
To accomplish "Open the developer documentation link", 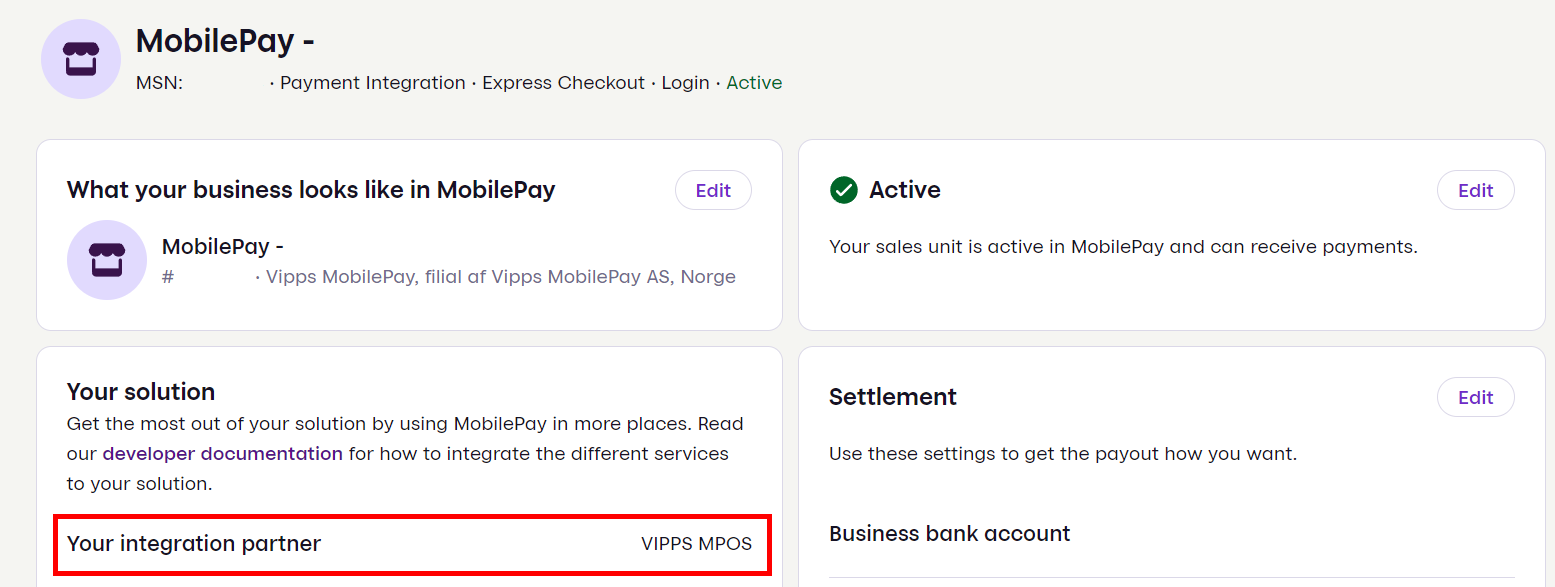I will [x=222, y=454].
